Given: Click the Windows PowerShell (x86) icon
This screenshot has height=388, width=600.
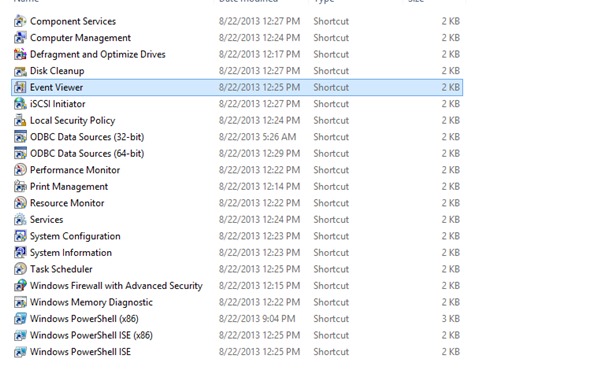Looking at the screenshot, I should pos(20,319).
